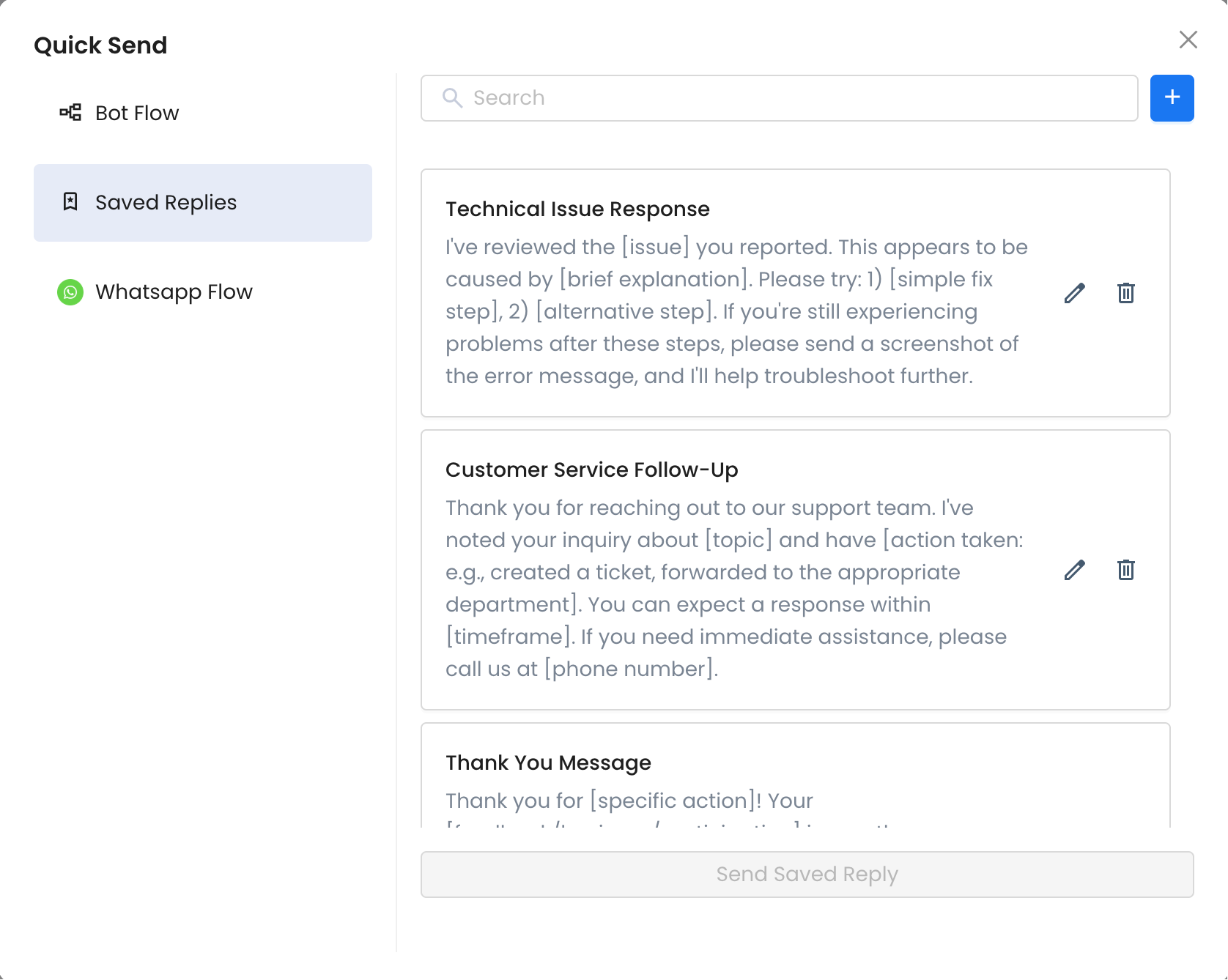The width and height of the screenshot is (1228, 980).
Task: Choose the Thank You Message reply
Action: point(548,763)
